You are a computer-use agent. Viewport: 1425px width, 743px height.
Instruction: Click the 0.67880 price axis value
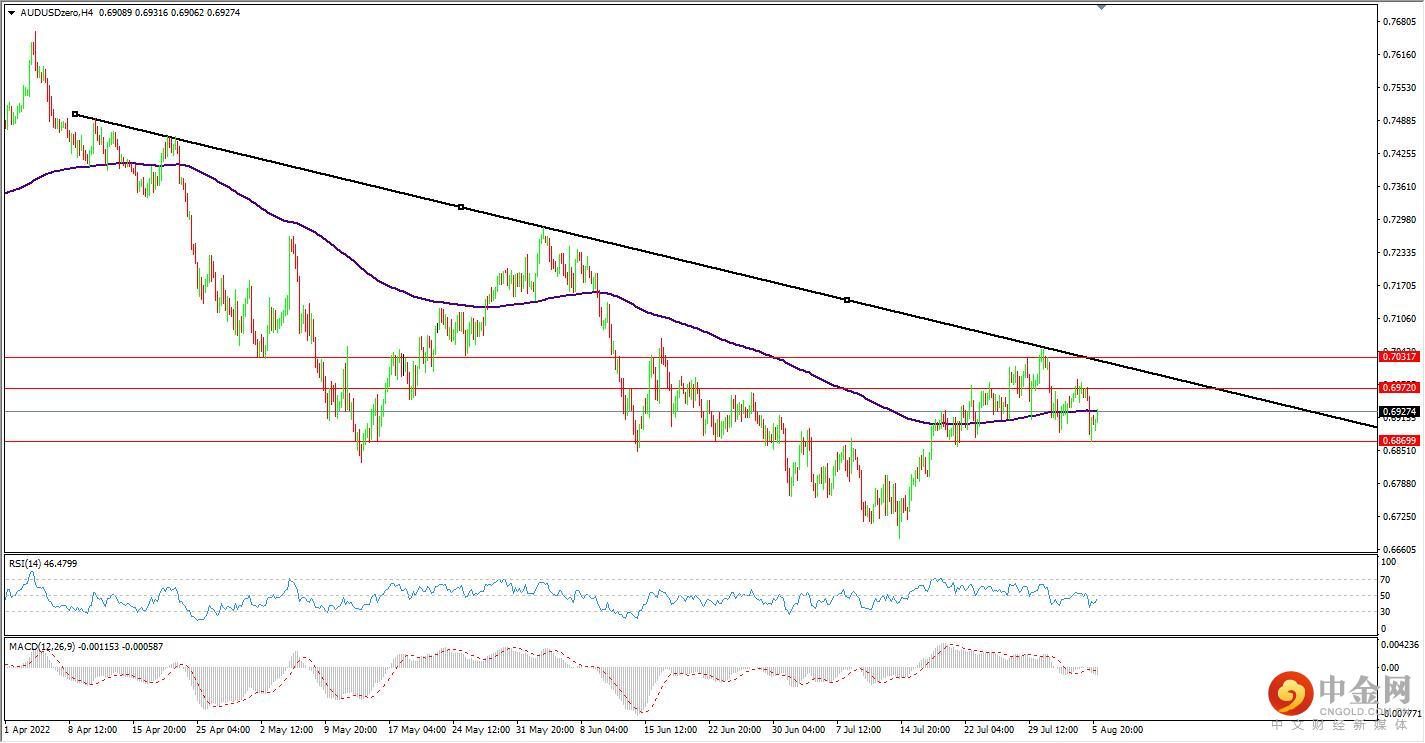click(x=1399, y=484)
